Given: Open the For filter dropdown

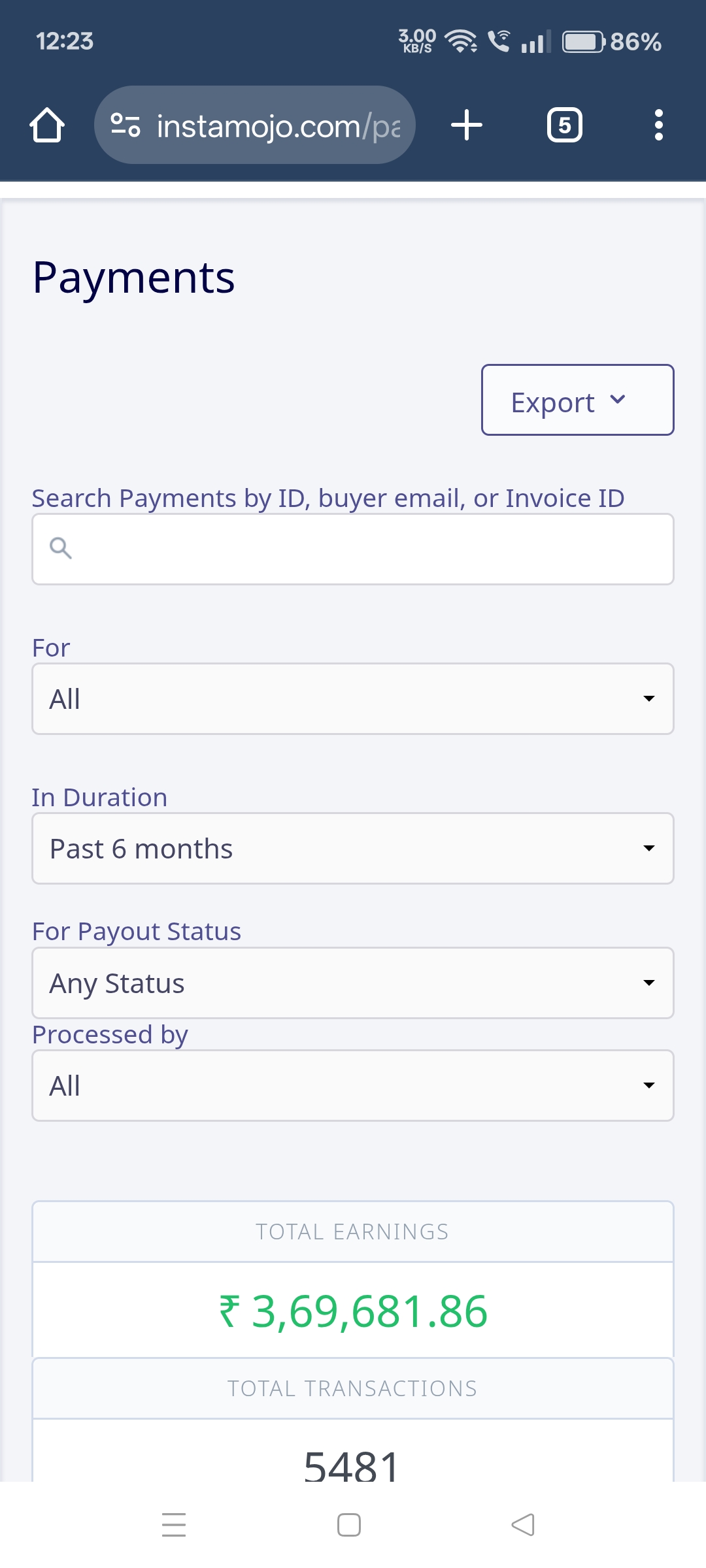Looking at the screenshot, I should (x=353, y=699).
